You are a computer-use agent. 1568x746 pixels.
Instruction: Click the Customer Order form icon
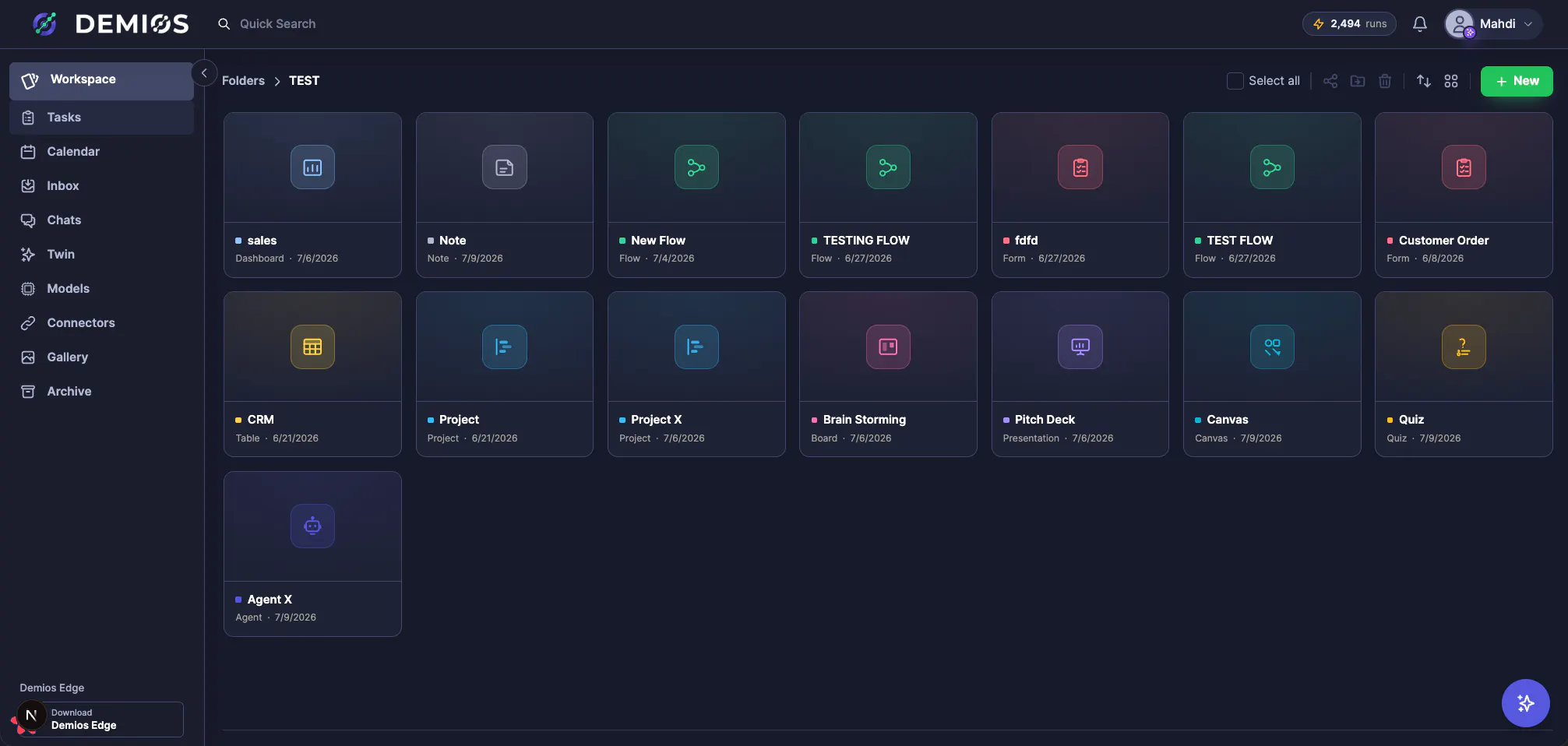[1464, 167]
